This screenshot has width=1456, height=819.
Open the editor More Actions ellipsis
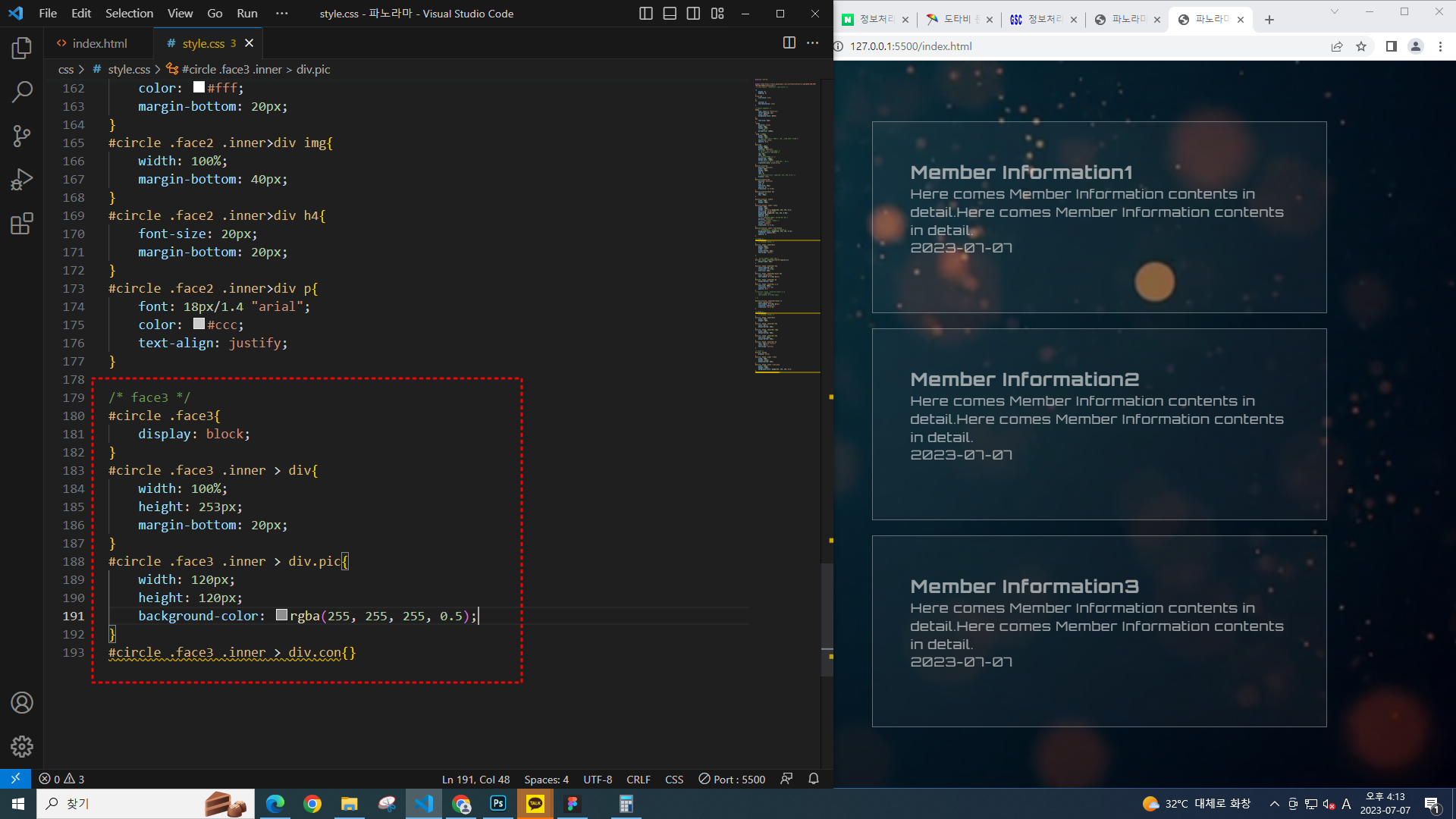point(812,43)
